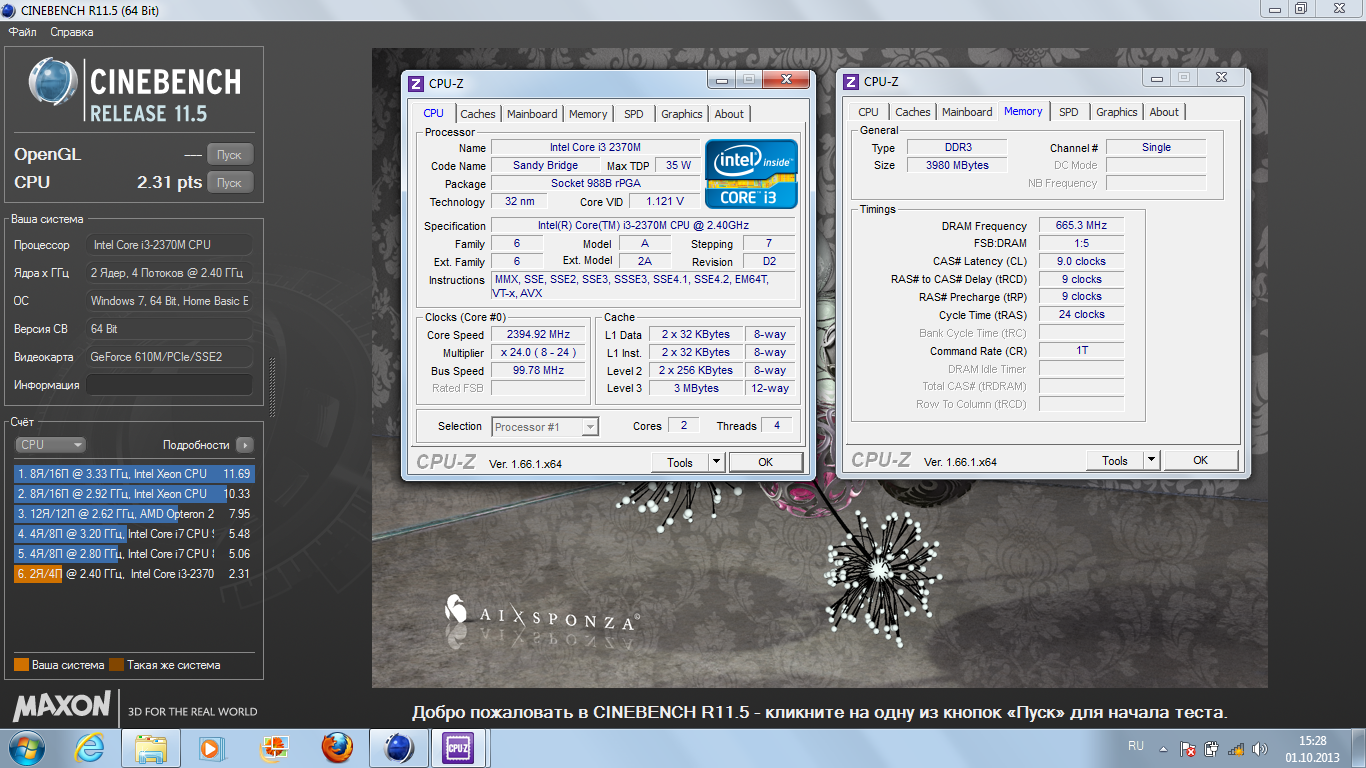Click the Core Speed value 2394.92 MHz
Screen dimensions: 1366x768
click(539, 335)
